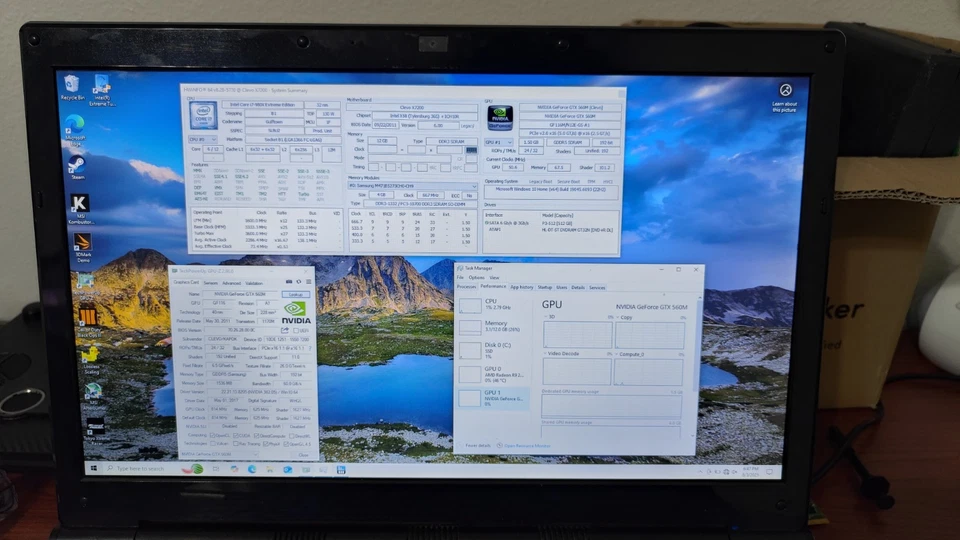Open the memory module Samsung dropdown in HWiNFO
This screenshot has height=540, width=960.
coord(412,186)
